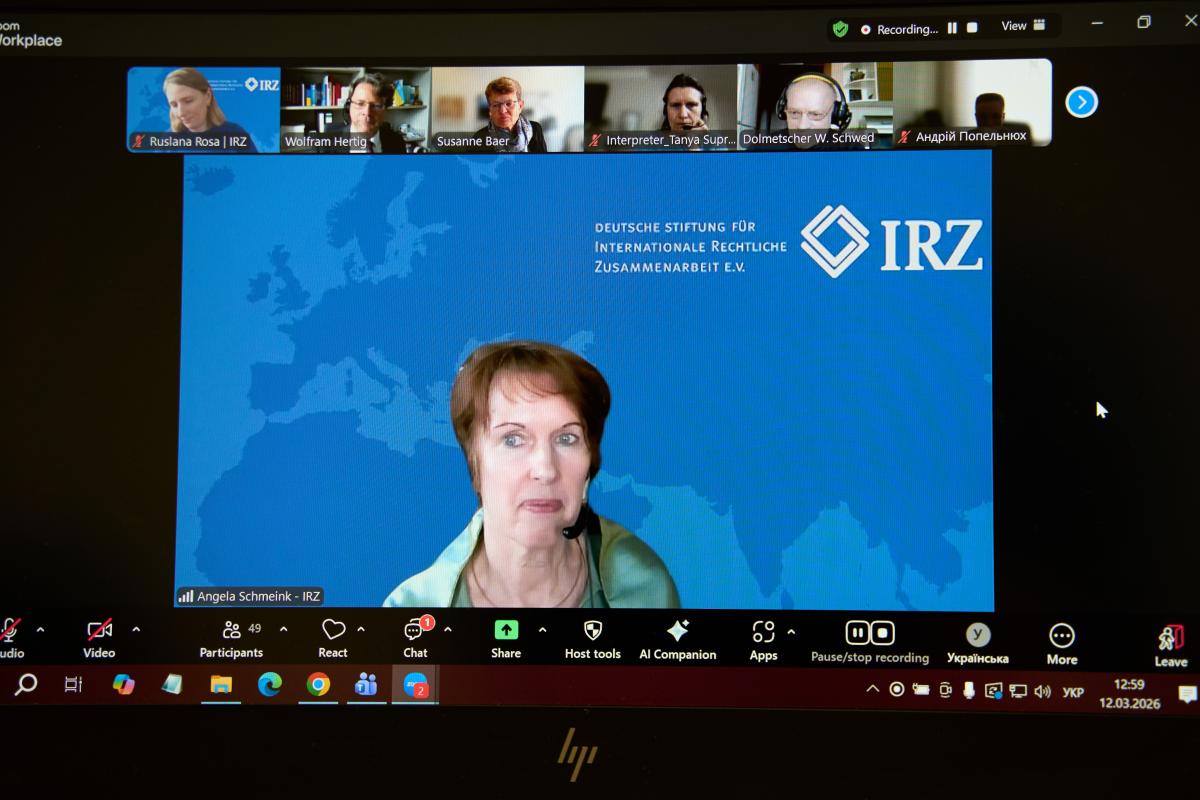Select the Українська interpretation language
This screenshot has width=1200, height=800.
(977, 642)
